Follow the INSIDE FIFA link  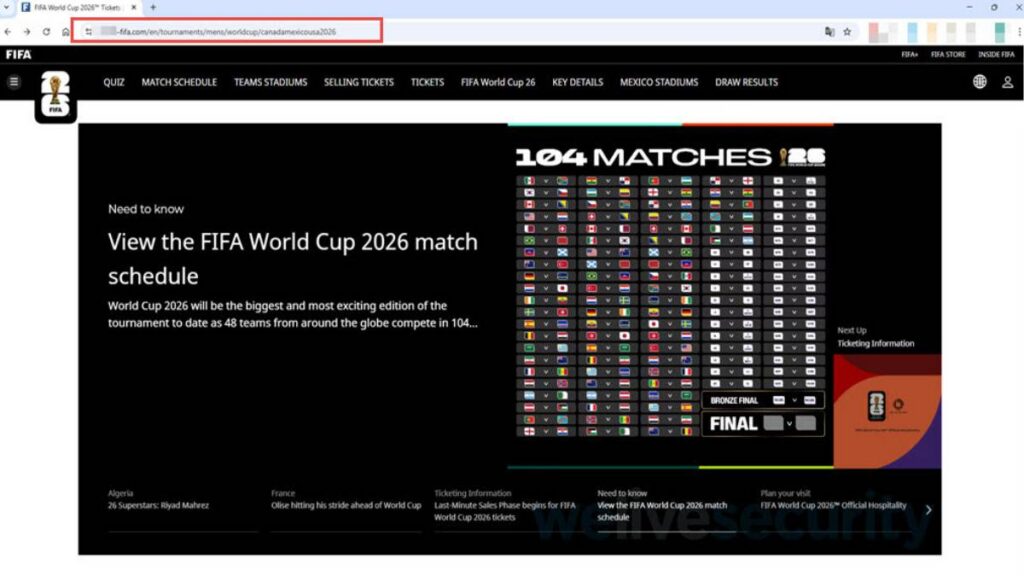pos(996,55)
